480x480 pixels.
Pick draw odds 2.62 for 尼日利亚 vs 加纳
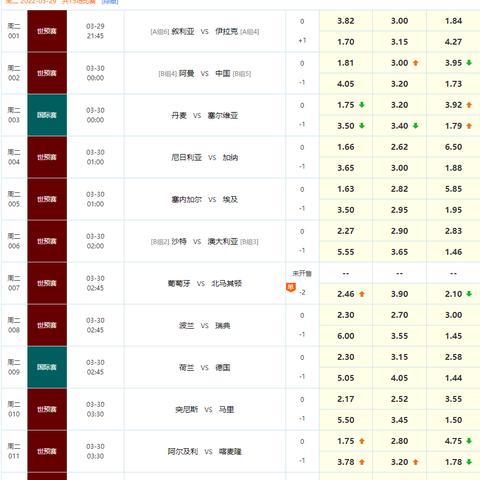tap(399, 147)
